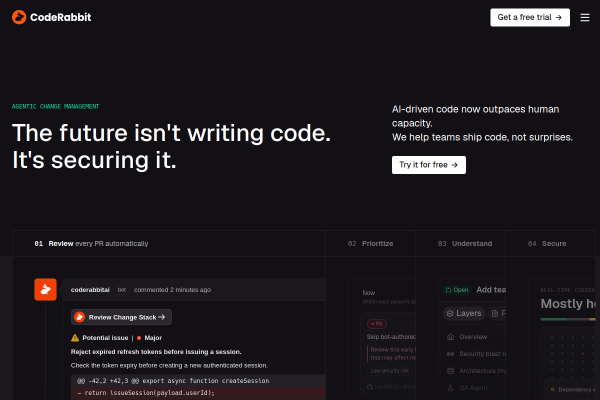Click the green progress bar in Secure panel
This screenshot has height=400, width=600.
tap(553, 319)
